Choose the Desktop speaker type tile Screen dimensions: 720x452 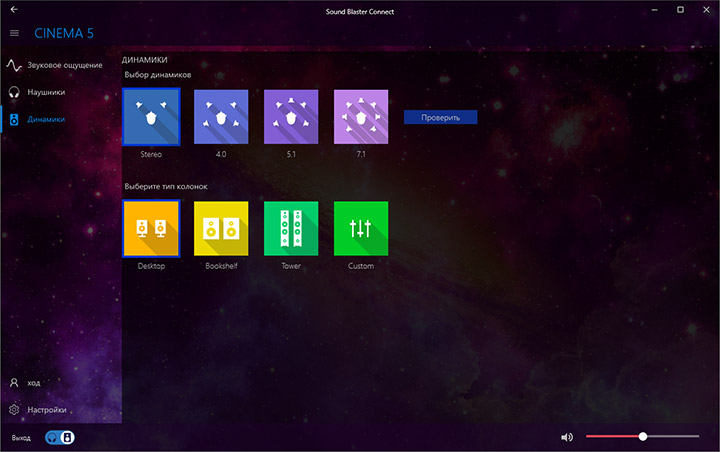point(151,228)
